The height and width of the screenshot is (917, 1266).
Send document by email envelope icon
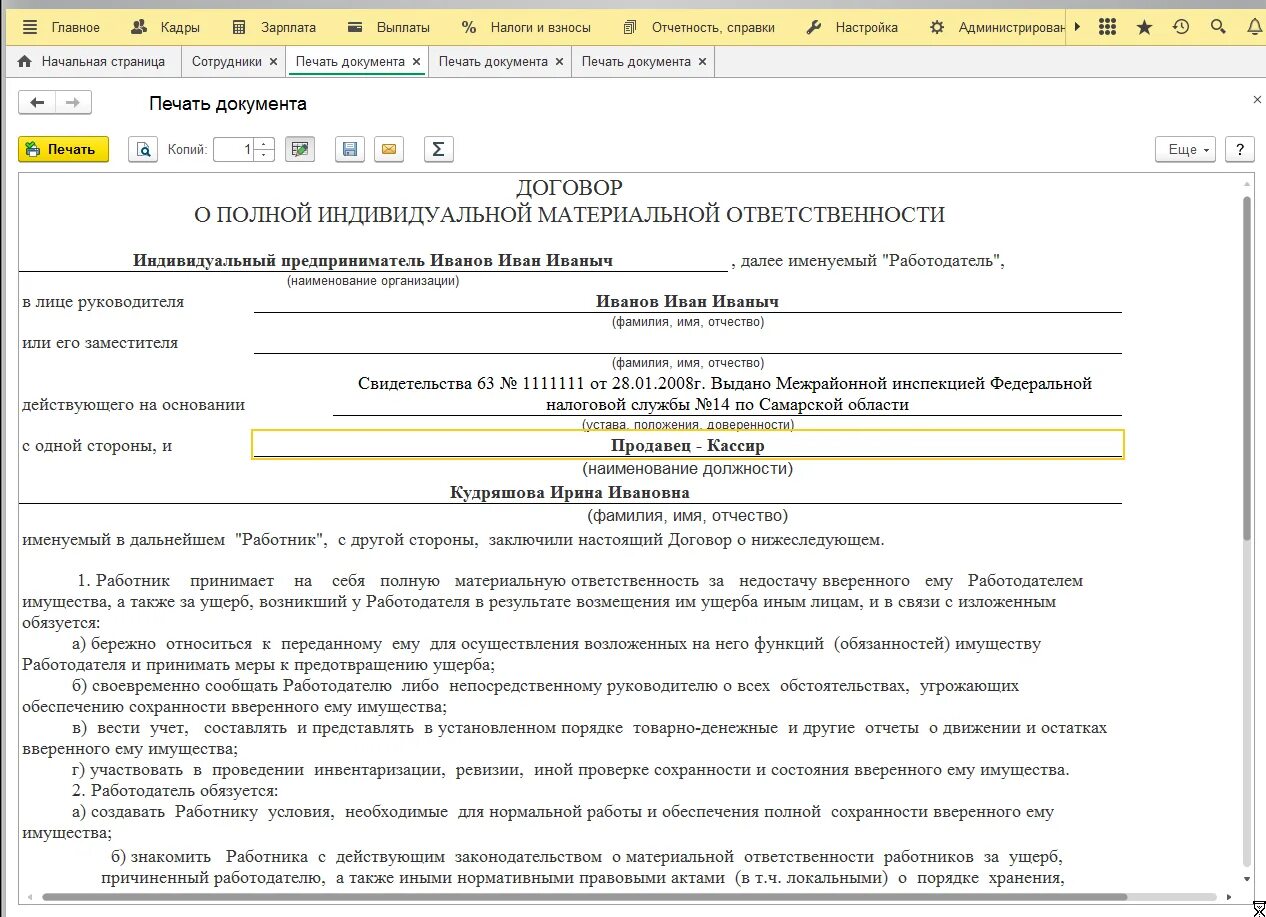389,149
